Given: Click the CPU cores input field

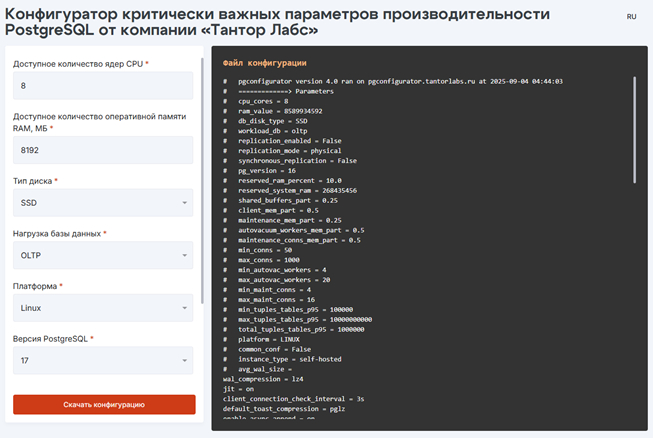Looking at the screenshot, I should 103,86.
